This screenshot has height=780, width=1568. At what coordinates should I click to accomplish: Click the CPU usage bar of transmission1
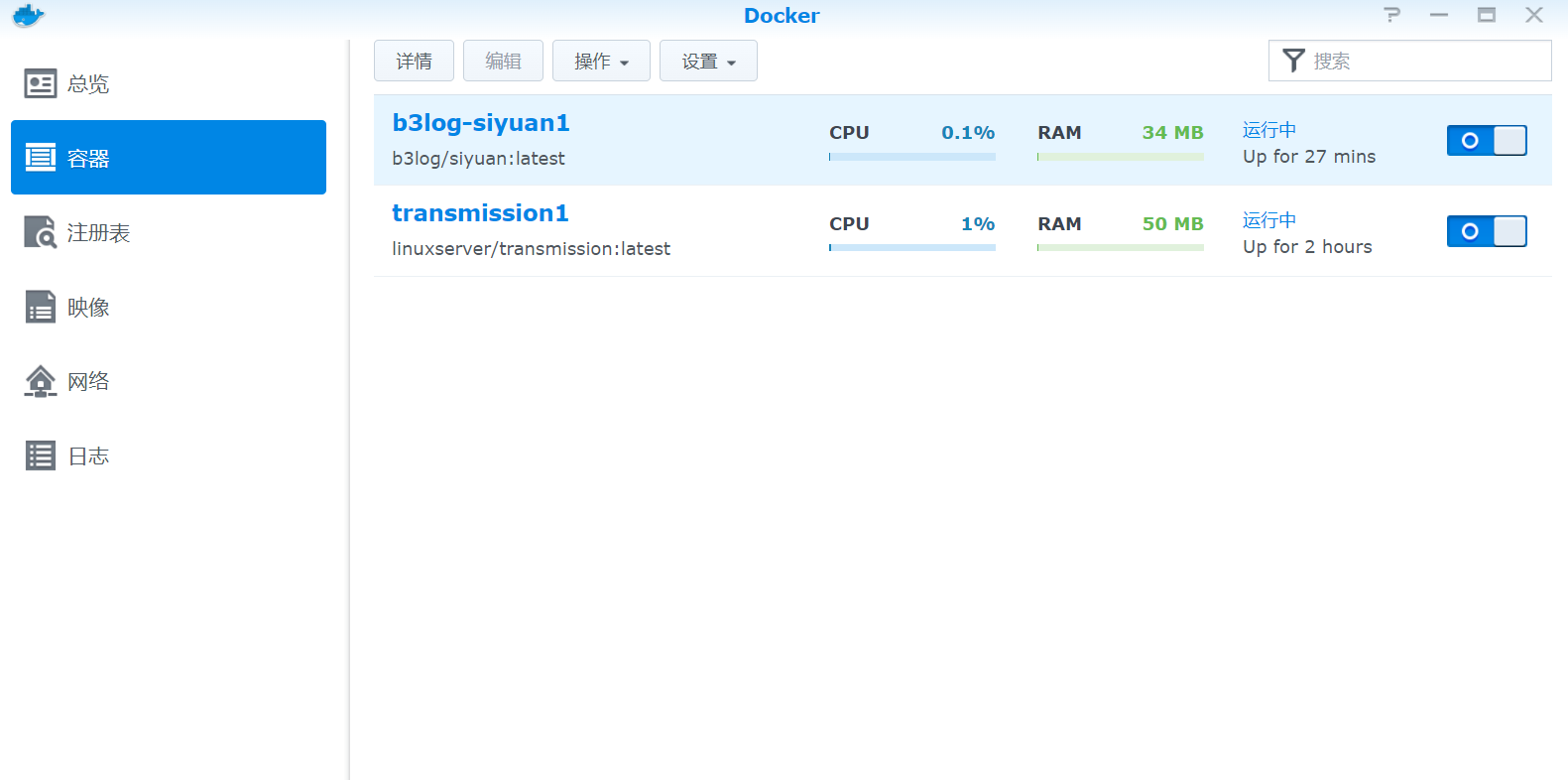(x=912, y=247)
